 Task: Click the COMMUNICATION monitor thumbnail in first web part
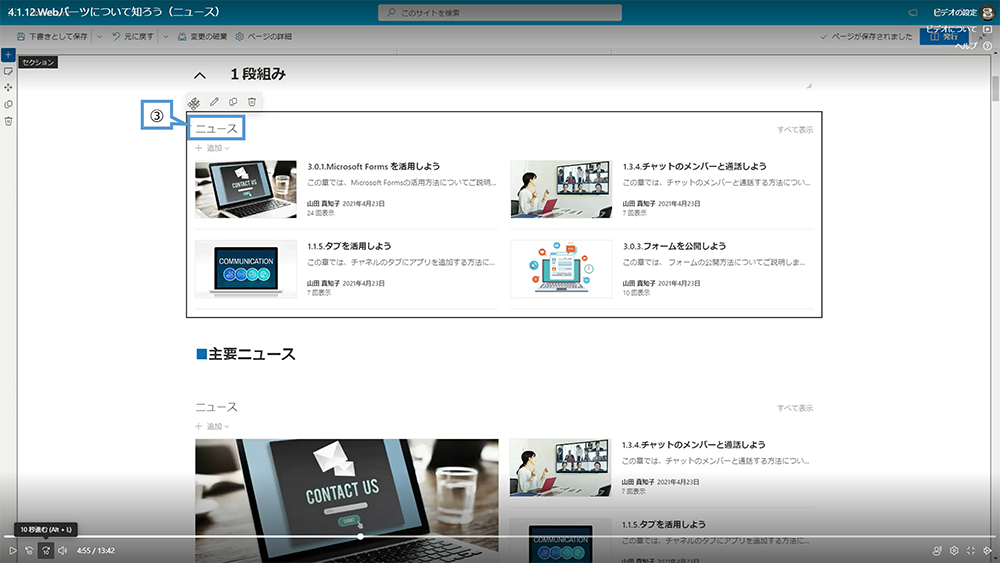point(246,269)
